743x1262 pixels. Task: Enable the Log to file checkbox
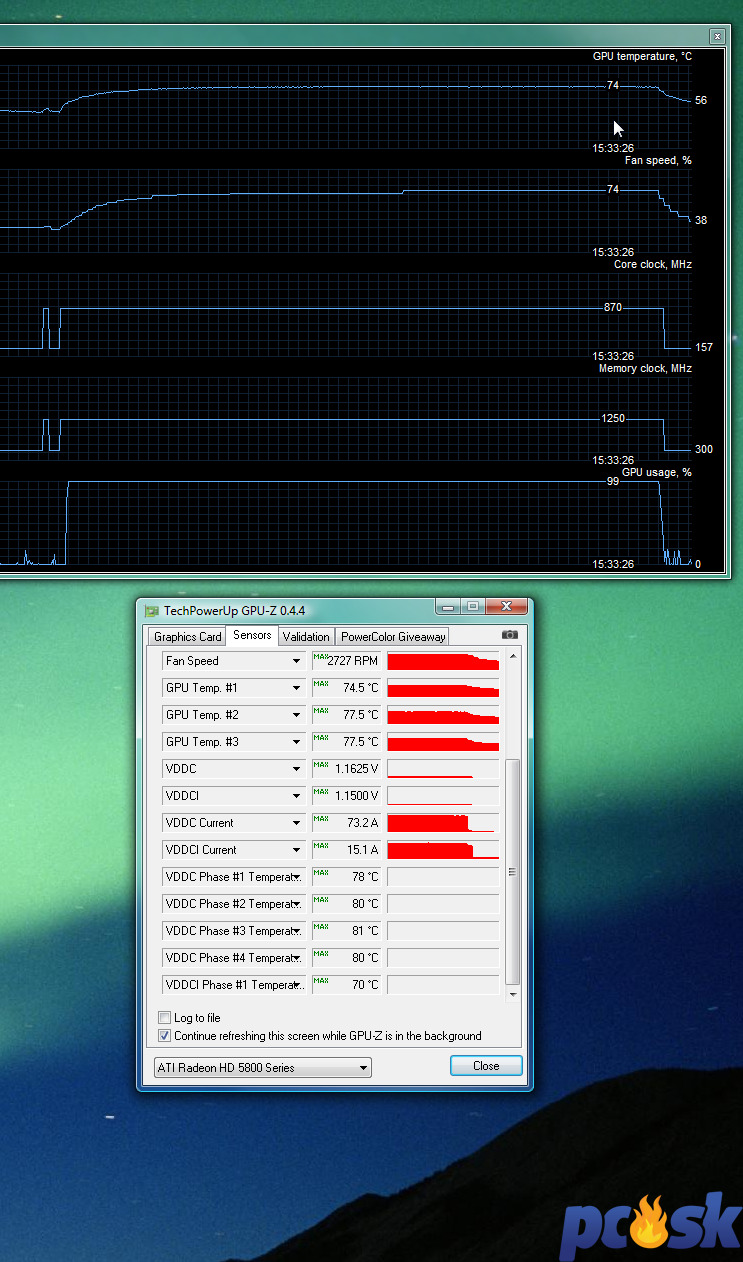[165, 1018]
